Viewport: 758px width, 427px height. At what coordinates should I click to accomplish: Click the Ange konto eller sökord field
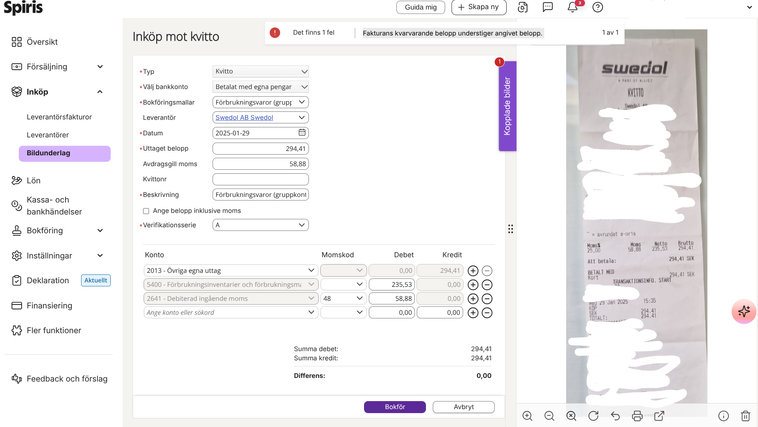(x=231, y=313)
